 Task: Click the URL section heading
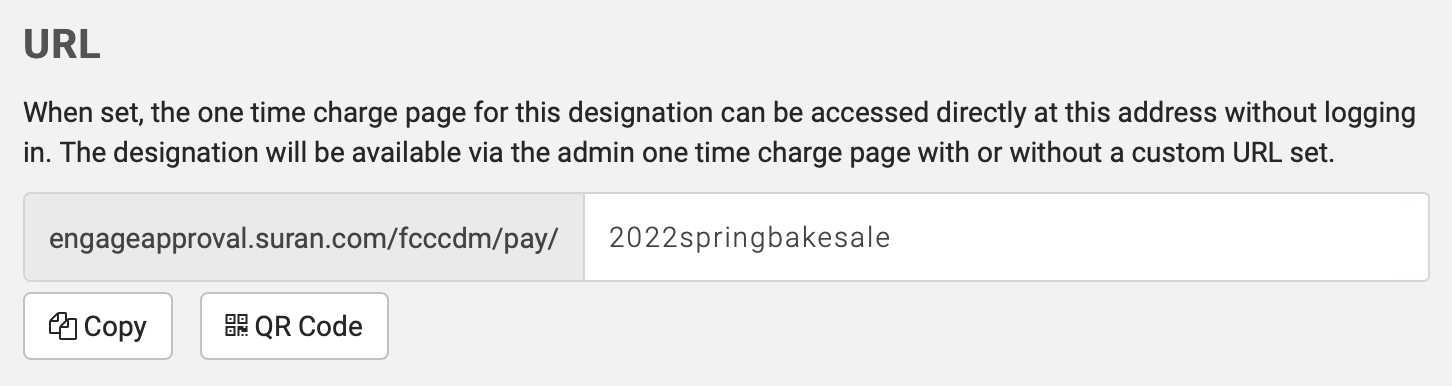coord(62,45)
